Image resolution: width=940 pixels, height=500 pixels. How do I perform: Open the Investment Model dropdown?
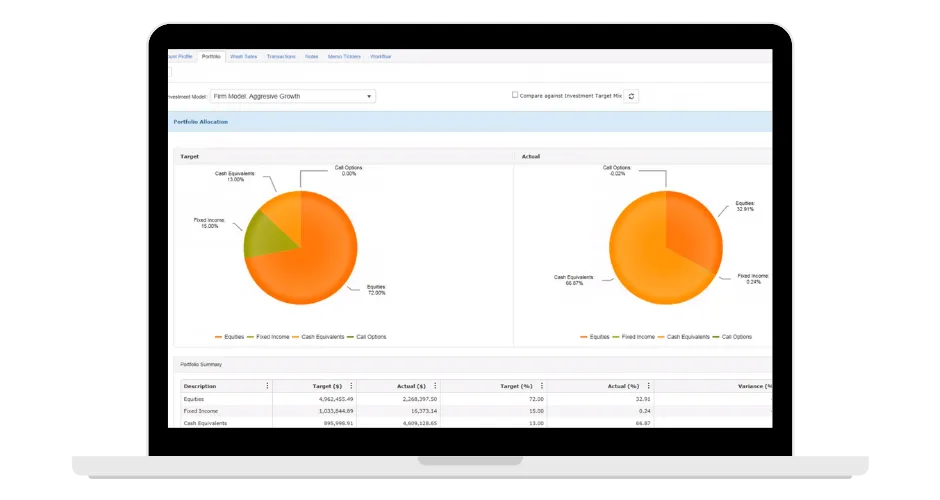pyautogui.click(x=293, y=96)
